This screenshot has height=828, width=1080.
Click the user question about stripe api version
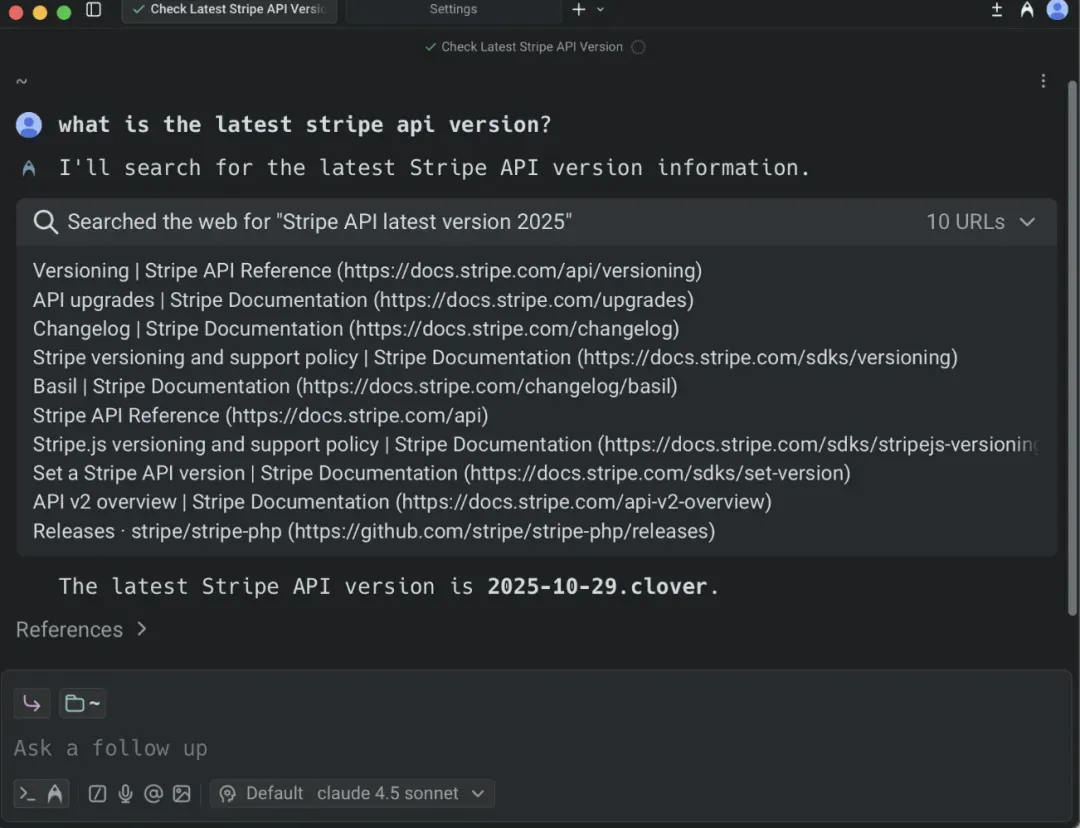pos(305,125)
